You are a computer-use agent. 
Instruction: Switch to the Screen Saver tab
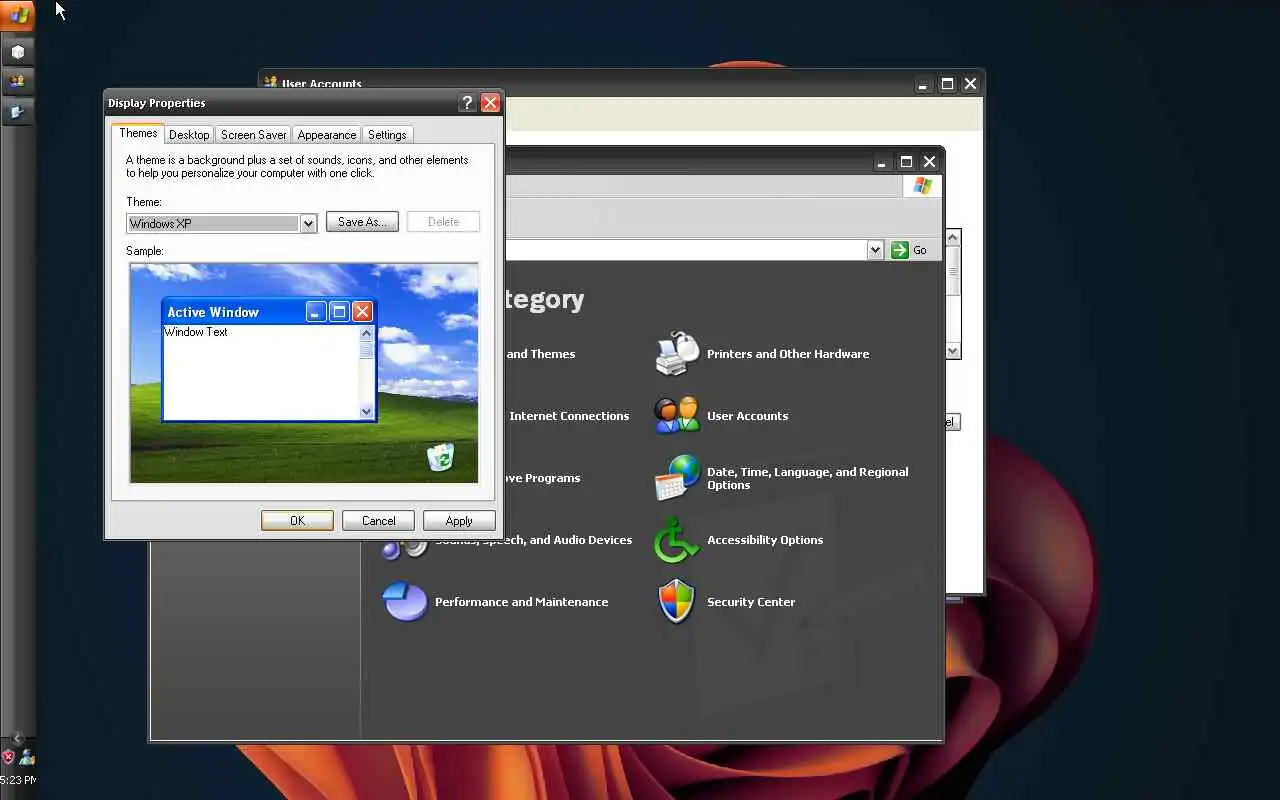point(254,135)
